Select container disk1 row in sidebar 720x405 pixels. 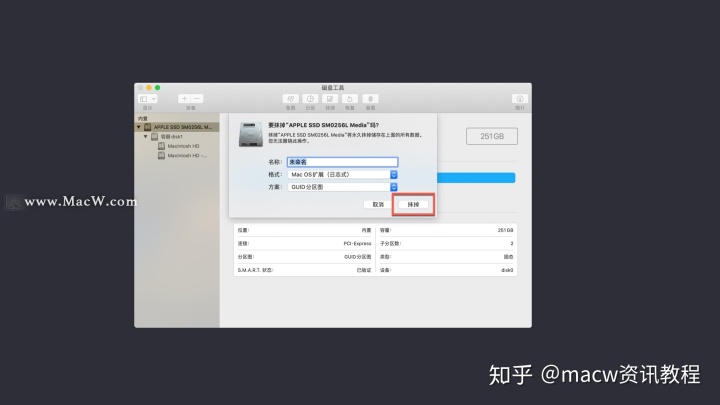point(177,136)
